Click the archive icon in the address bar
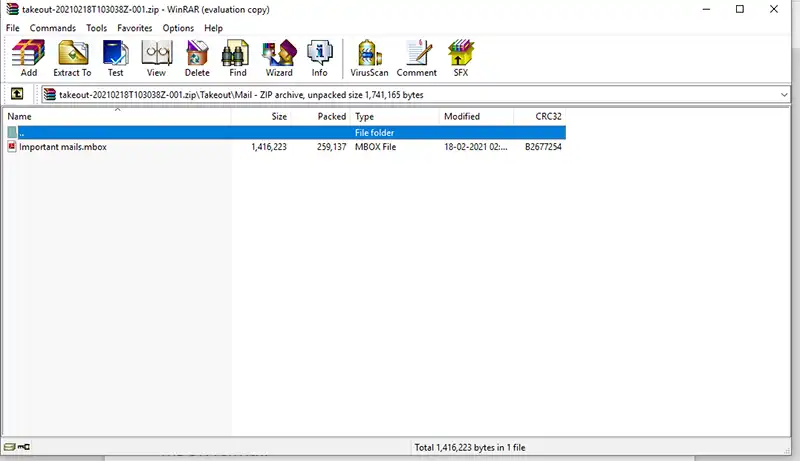Image resolution: width=800 pixels, height=461 pixels. coord(49,94)
